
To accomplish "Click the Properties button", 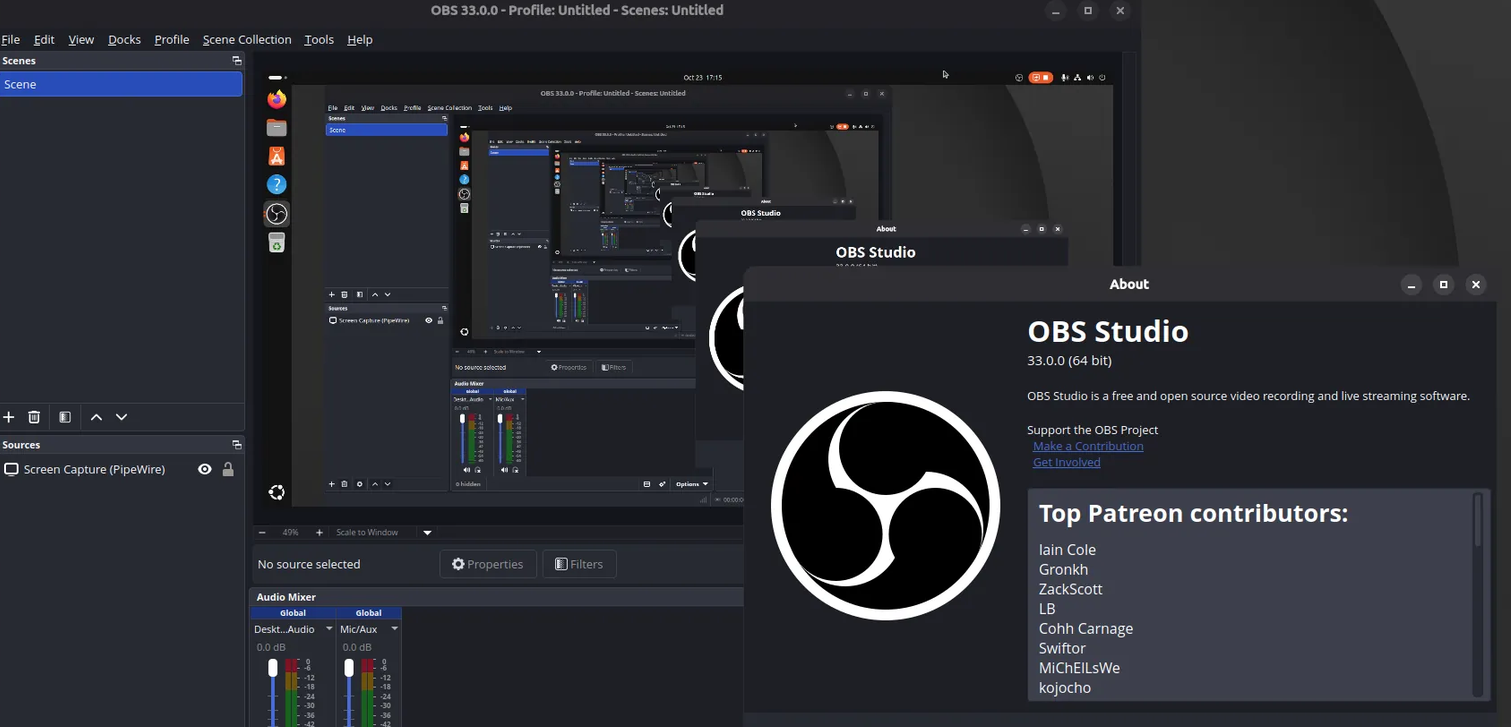I will [488, 564].
